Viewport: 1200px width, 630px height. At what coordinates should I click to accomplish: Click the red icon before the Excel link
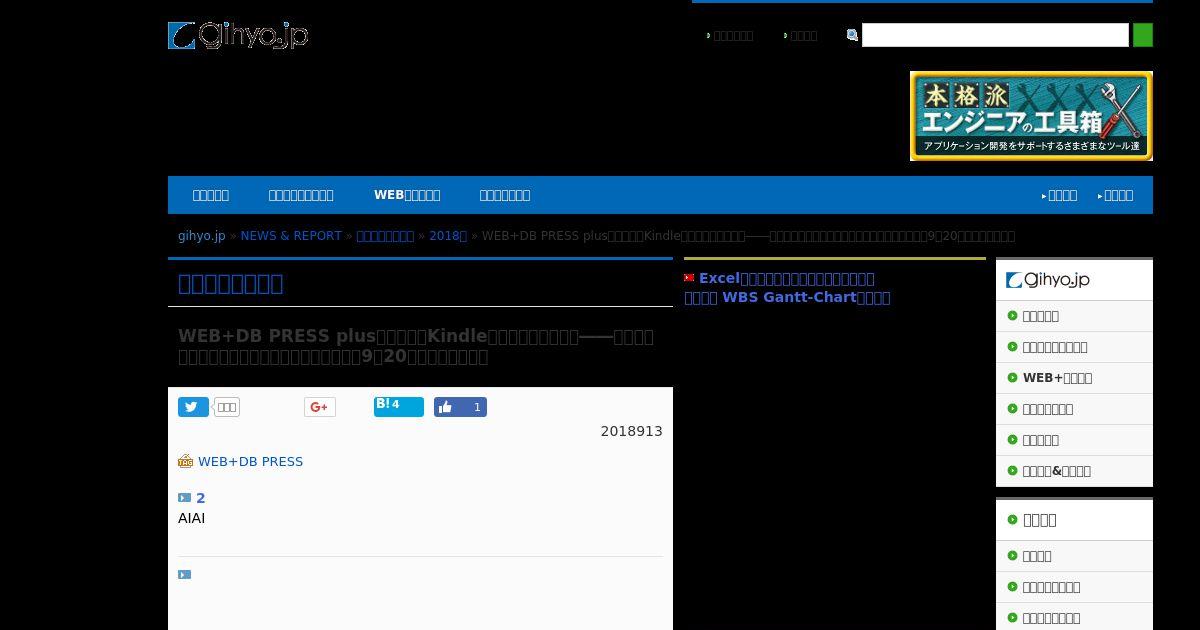(689, 278)
